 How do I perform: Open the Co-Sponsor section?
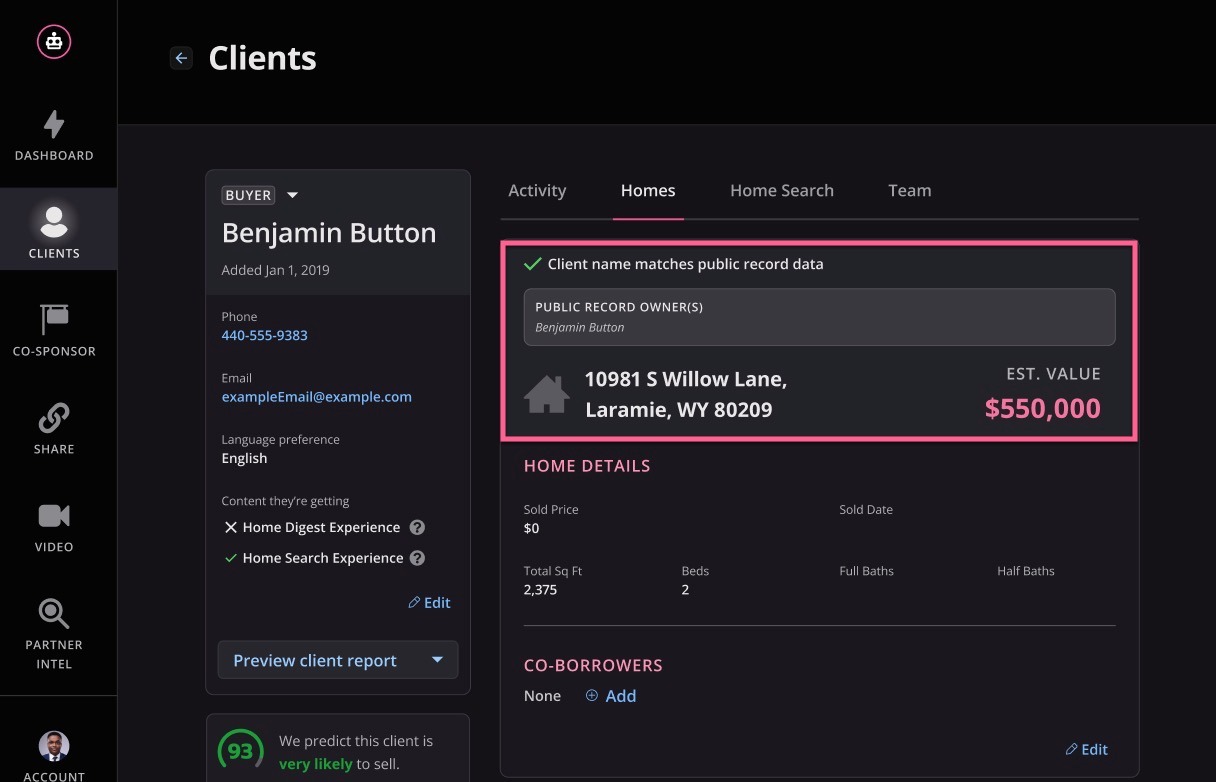[x=54, y=330]
